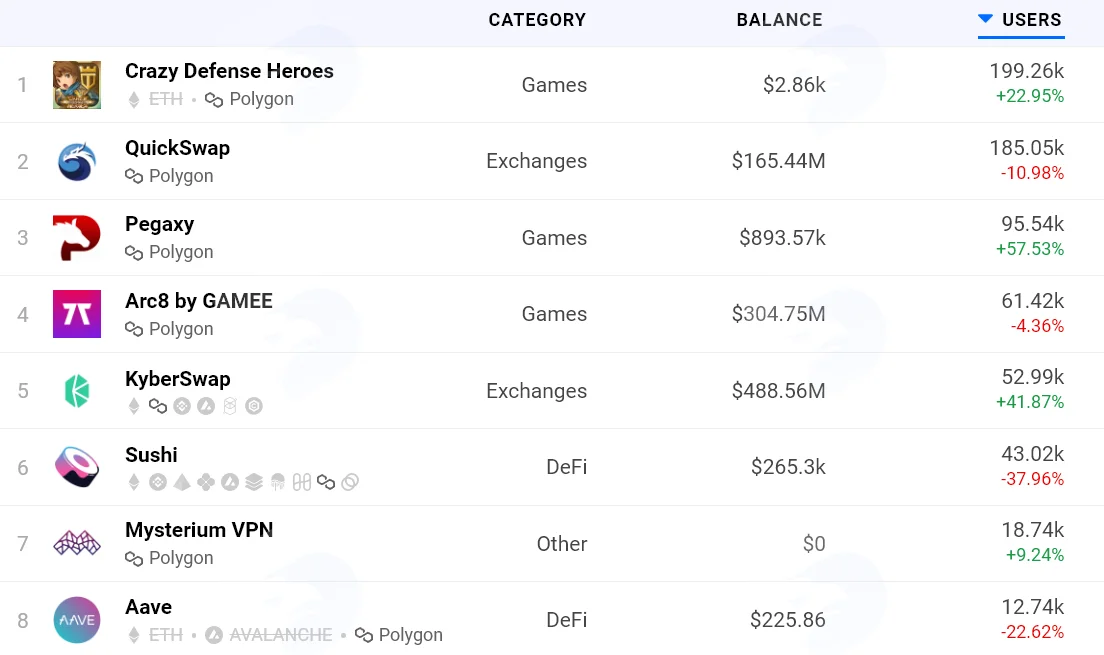
Task: Sort table by USERS column header
Action: click(1031, 20)
